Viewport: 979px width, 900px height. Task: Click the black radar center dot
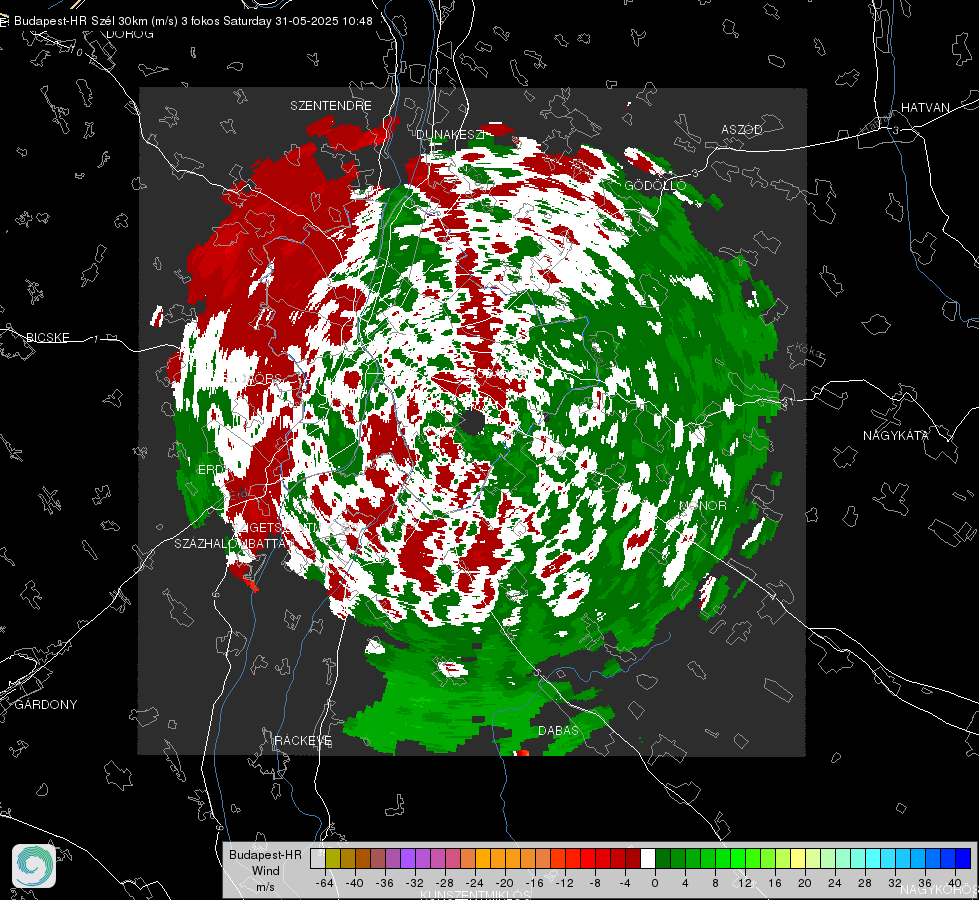472,422
